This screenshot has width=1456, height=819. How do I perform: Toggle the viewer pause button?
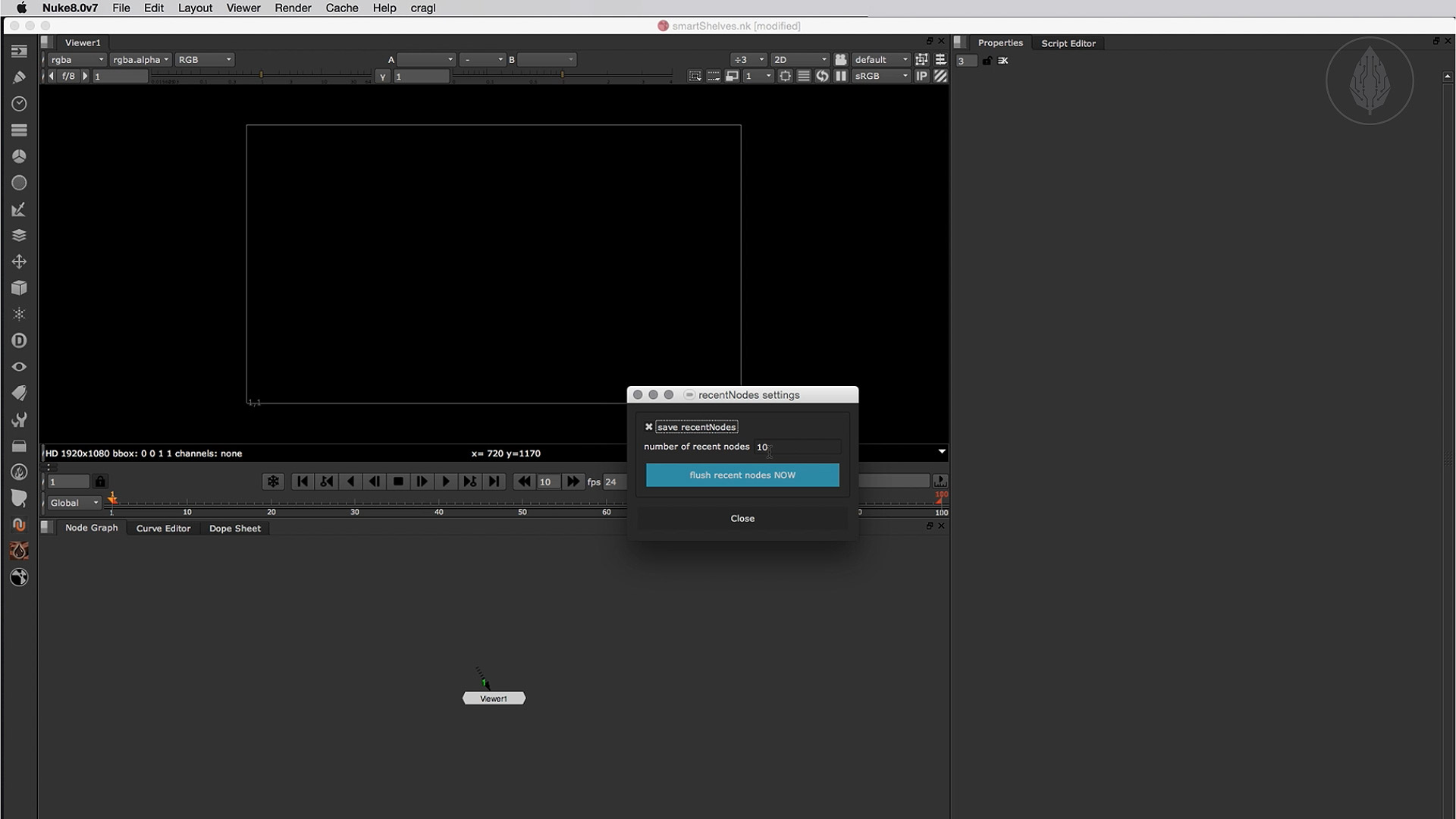[x=841, y=76]
